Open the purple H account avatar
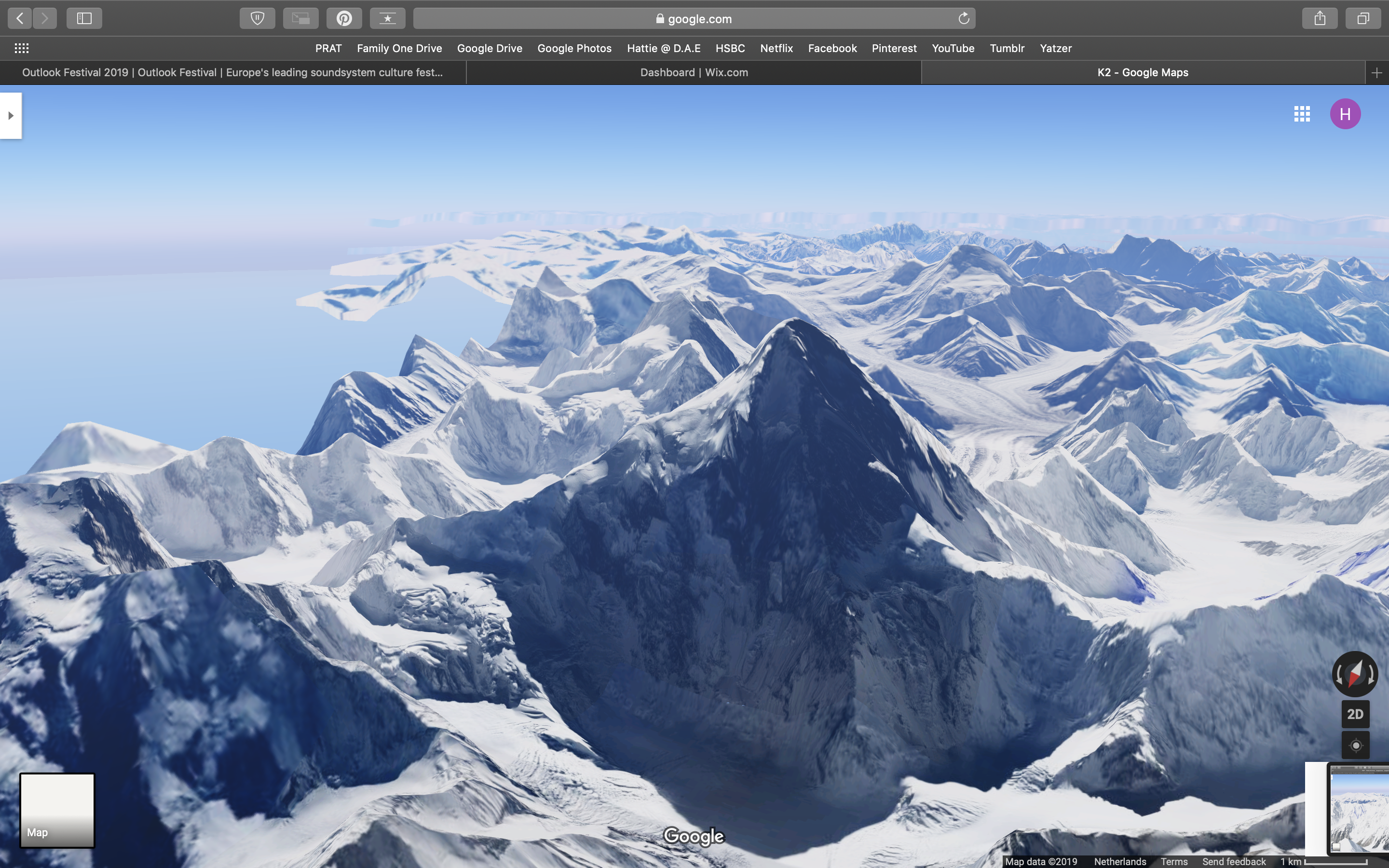The image size is (1389, 868). pos(1345,114)
